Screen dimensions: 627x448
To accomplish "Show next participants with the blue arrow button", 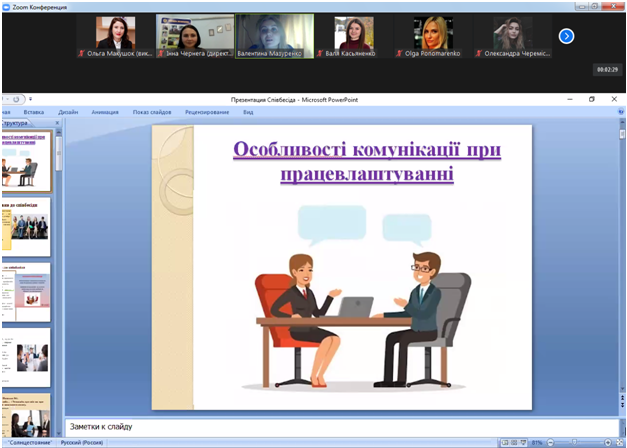I will [566, 36].
